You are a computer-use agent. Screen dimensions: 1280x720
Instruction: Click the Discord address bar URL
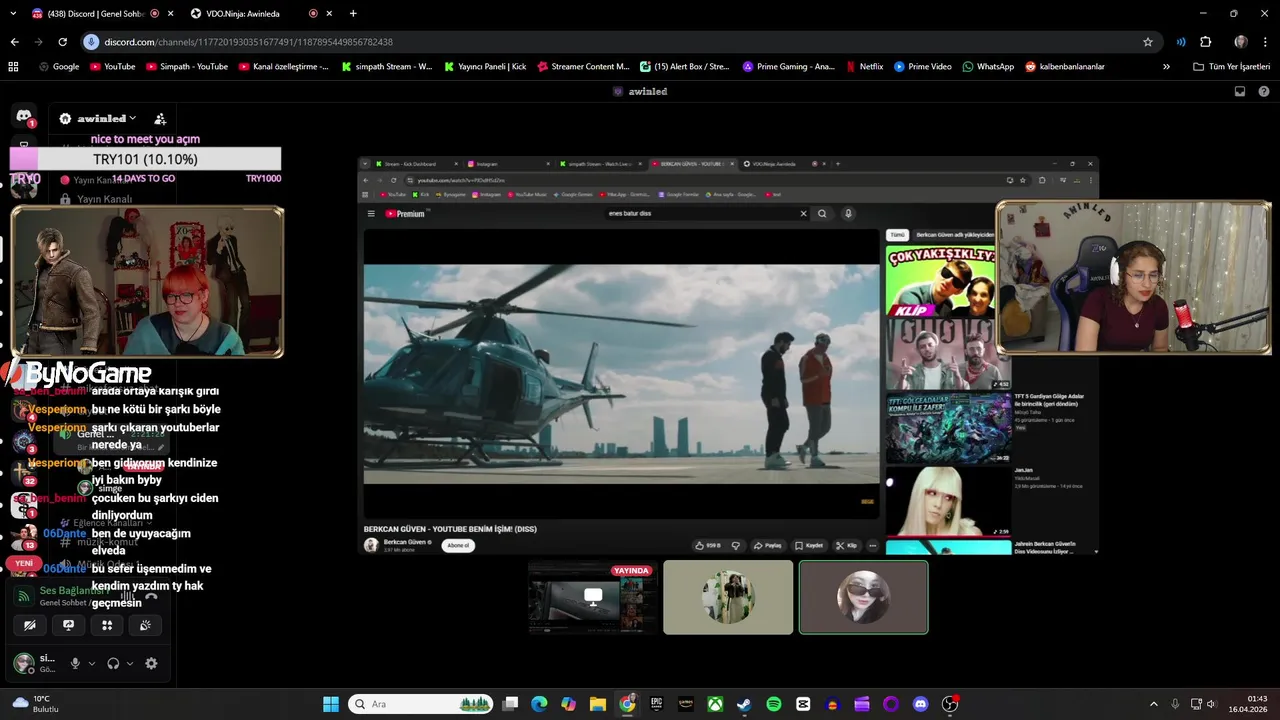click(248, 42)
